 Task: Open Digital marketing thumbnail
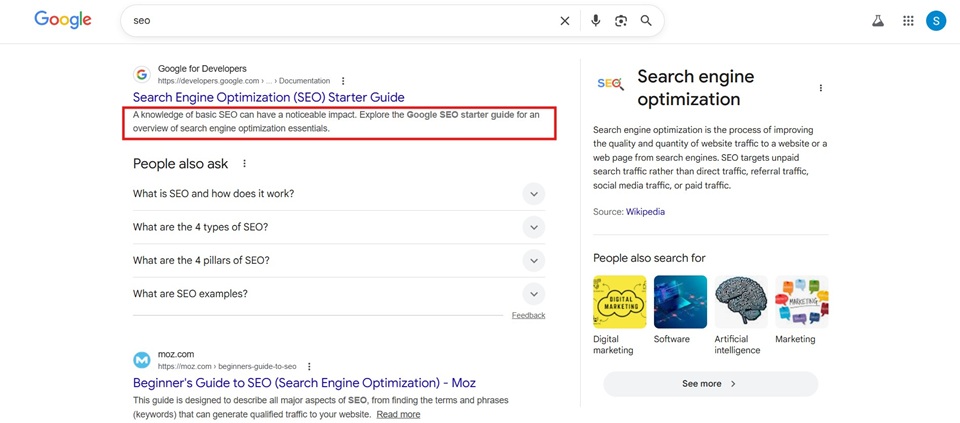point(620,302)
